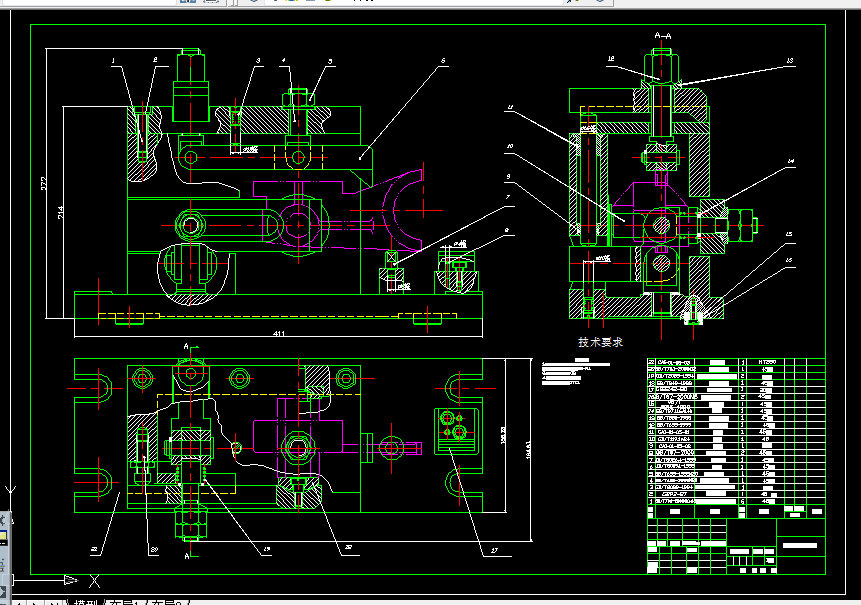Switch to the 布局2 layout tab
This screenshot has width=861, height=605.
[x=167, y=602]
